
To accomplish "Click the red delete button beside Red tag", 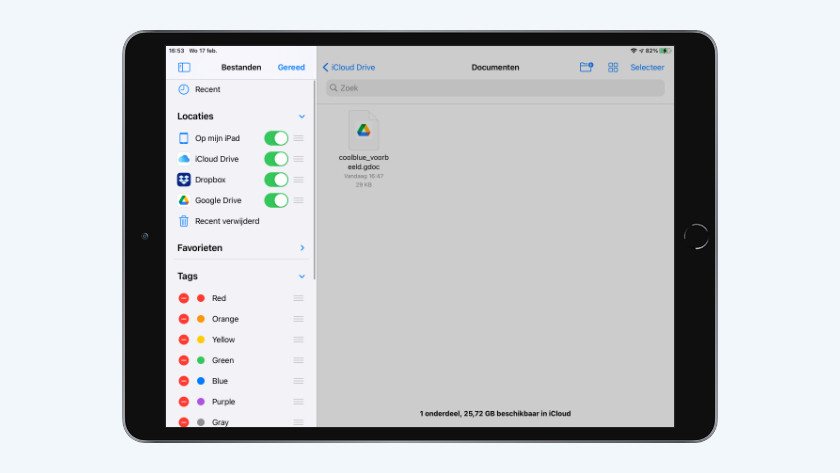I will [183, 298].
